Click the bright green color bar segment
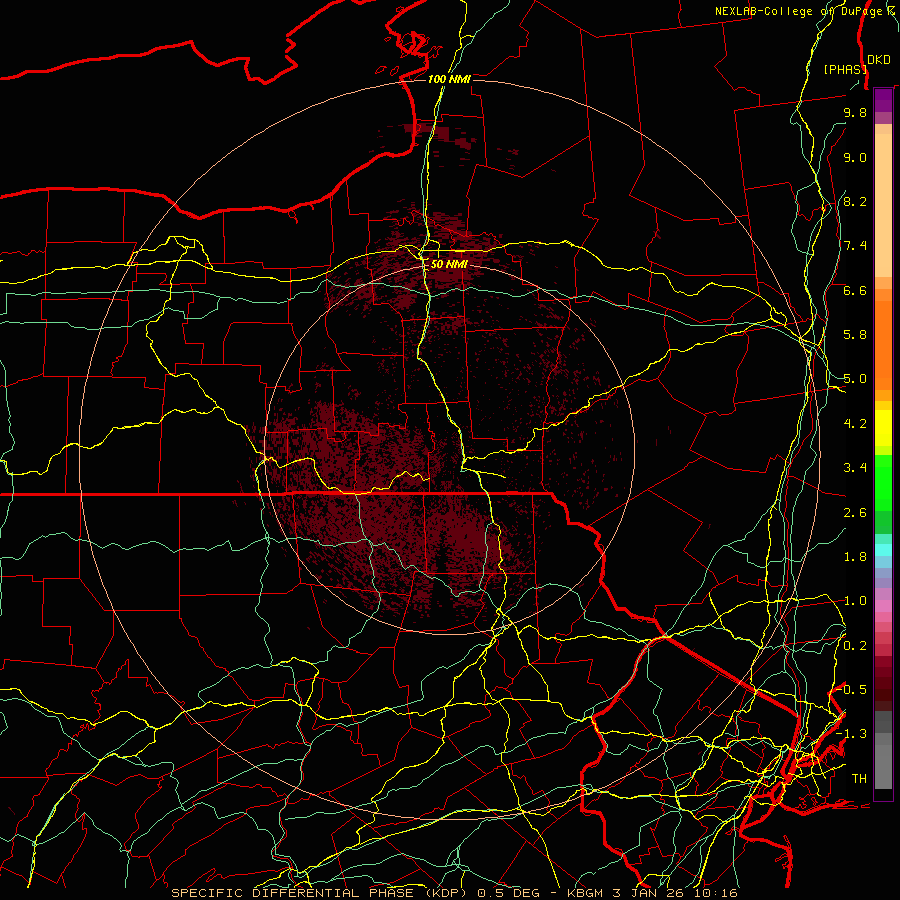This screenshot has height=900, width=900. point(883,483)
